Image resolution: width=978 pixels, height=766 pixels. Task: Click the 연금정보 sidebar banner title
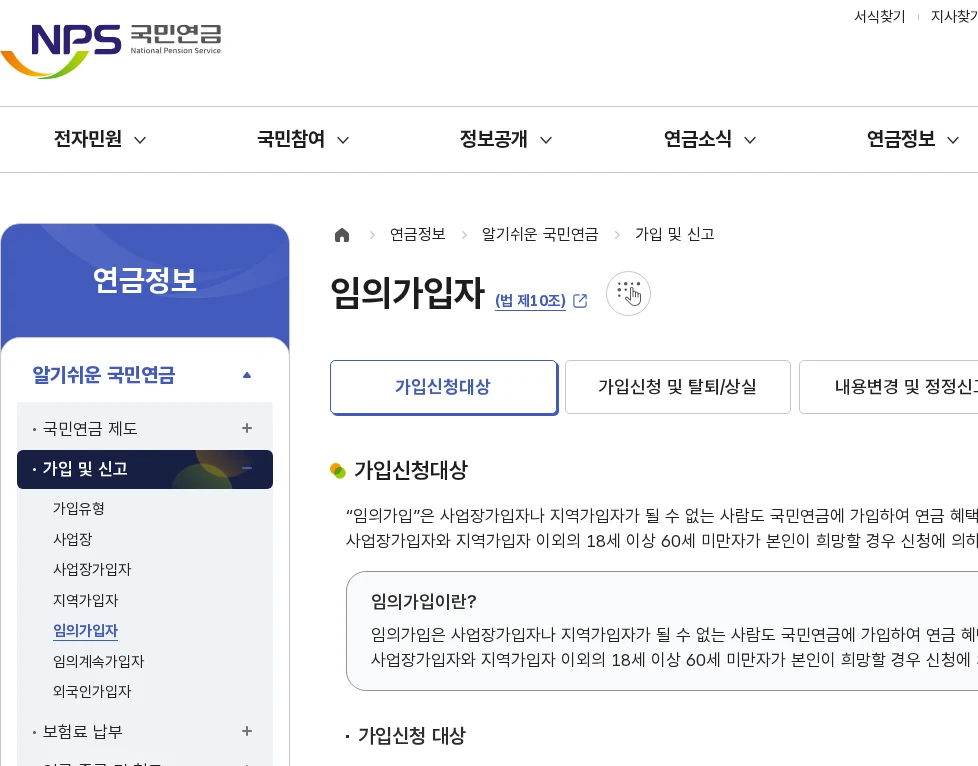(145, 280)
